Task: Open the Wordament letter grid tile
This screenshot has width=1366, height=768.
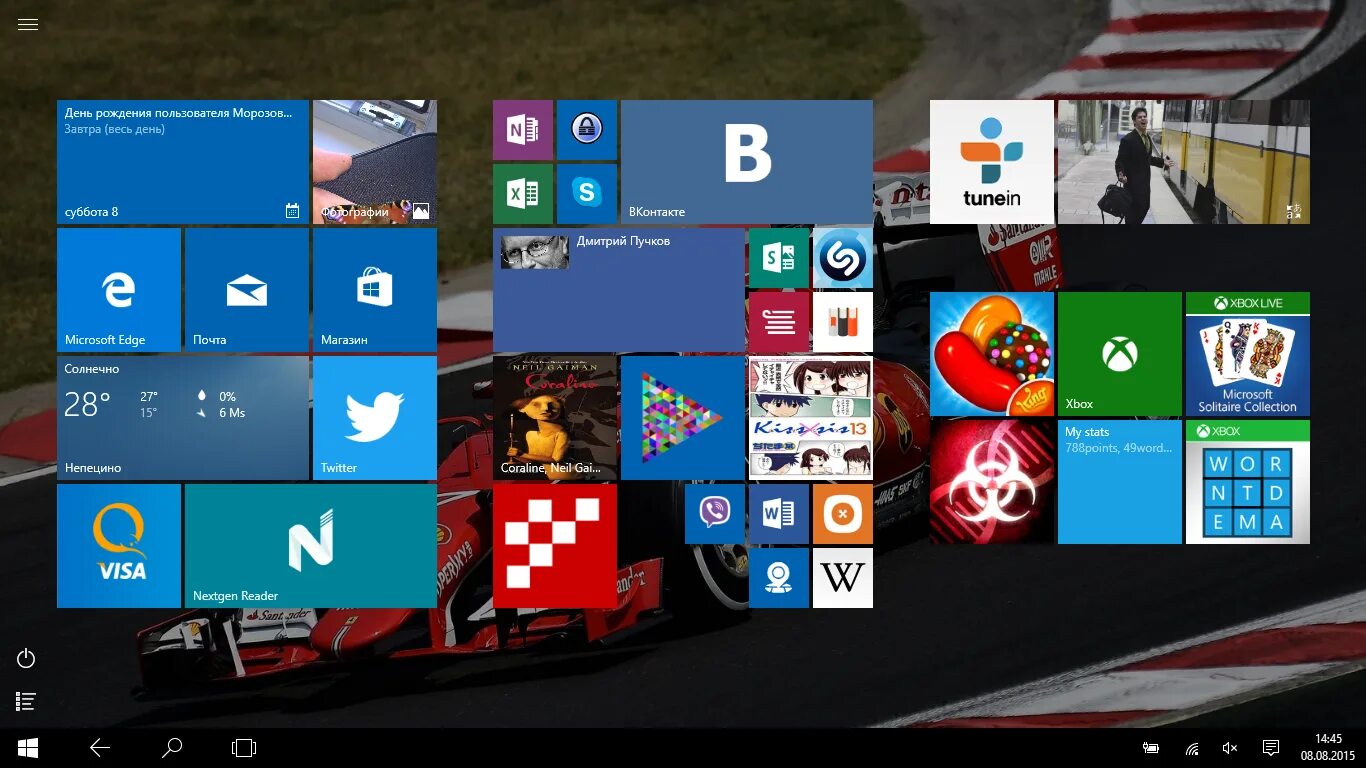Action: (1248, 482)
